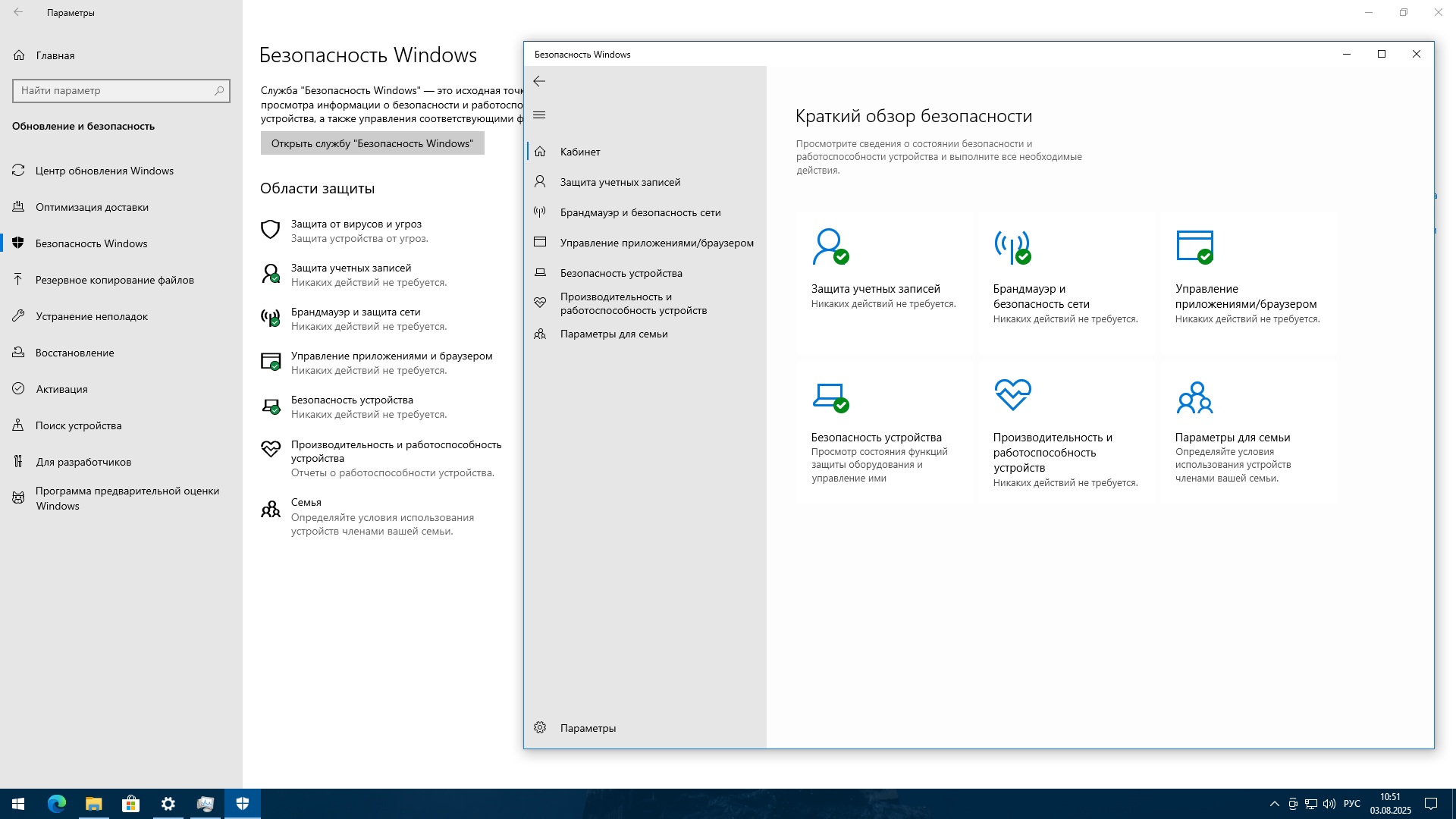Click app and browser window icon in Settings list
Screen dimensions: 1456x819
270,362
